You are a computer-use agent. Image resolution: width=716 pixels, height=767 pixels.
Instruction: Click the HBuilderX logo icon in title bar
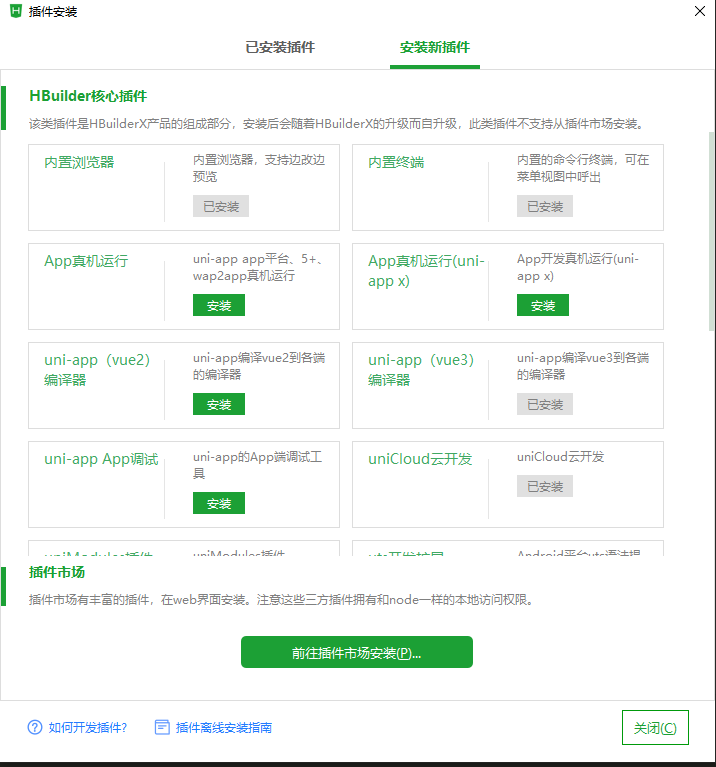[x=16, y=11]
